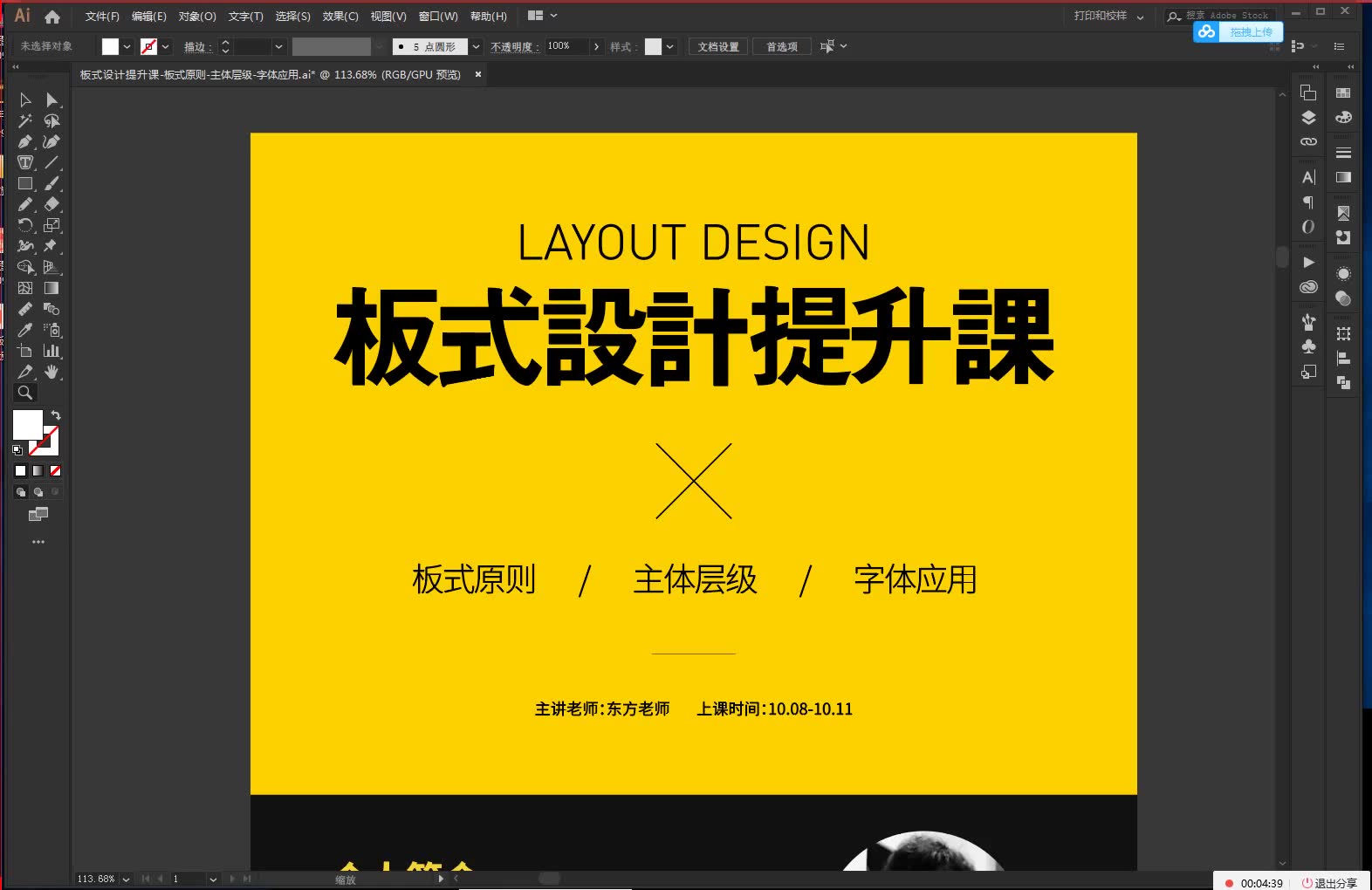Viewport: 1372px width, 890px height.
Task: Open the 对象(O) menu
Action: [197, 17]
